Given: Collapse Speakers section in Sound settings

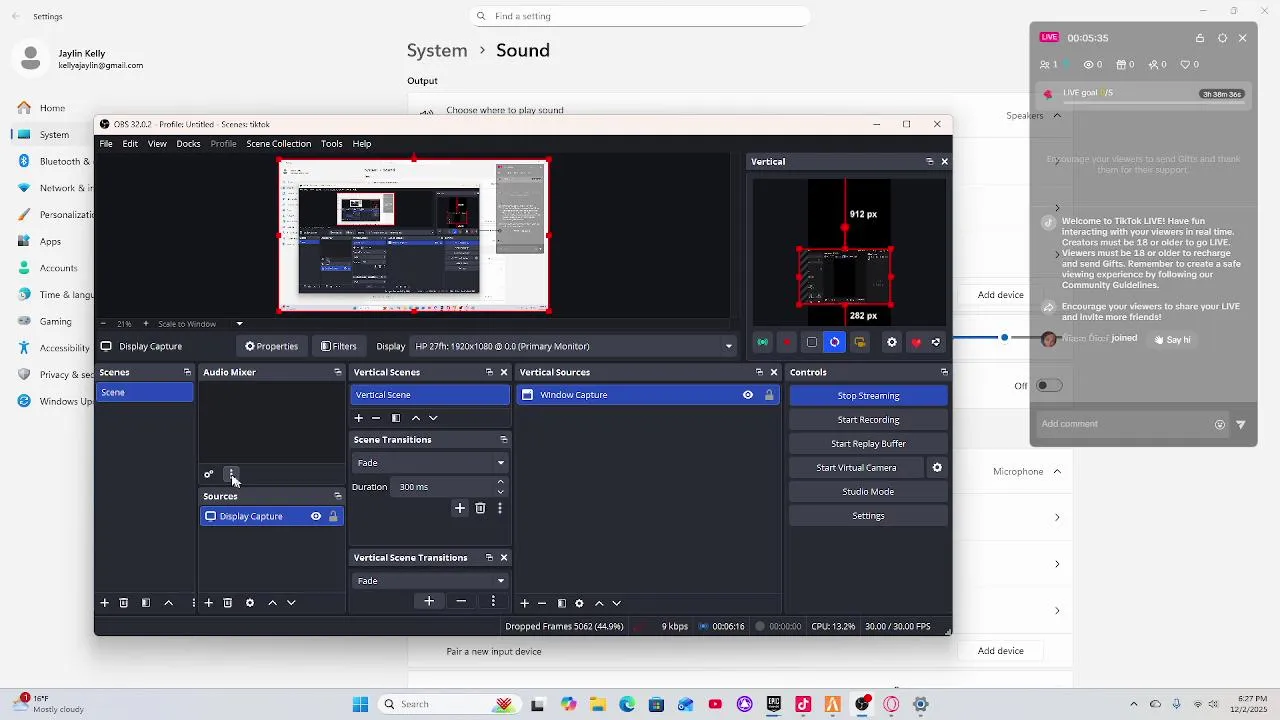Looking at the screenshot, I should (x=1057, y=116).
